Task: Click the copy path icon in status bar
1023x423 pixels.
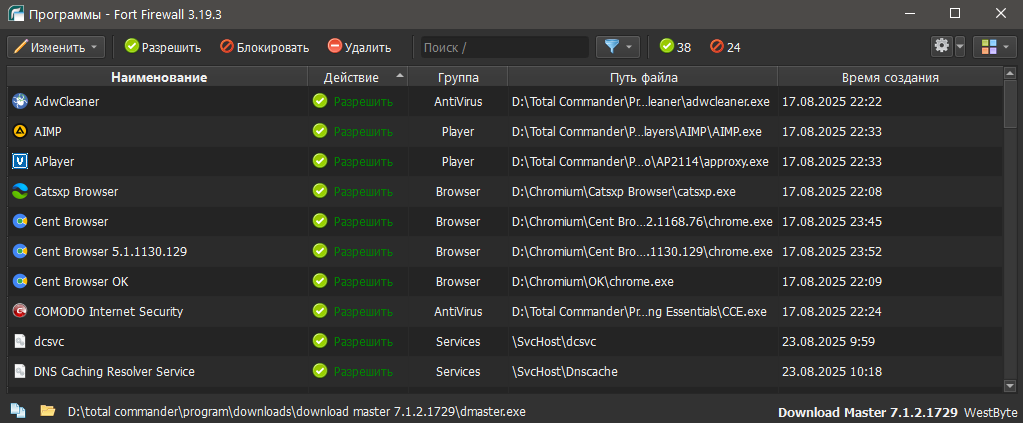Action: 18,411
